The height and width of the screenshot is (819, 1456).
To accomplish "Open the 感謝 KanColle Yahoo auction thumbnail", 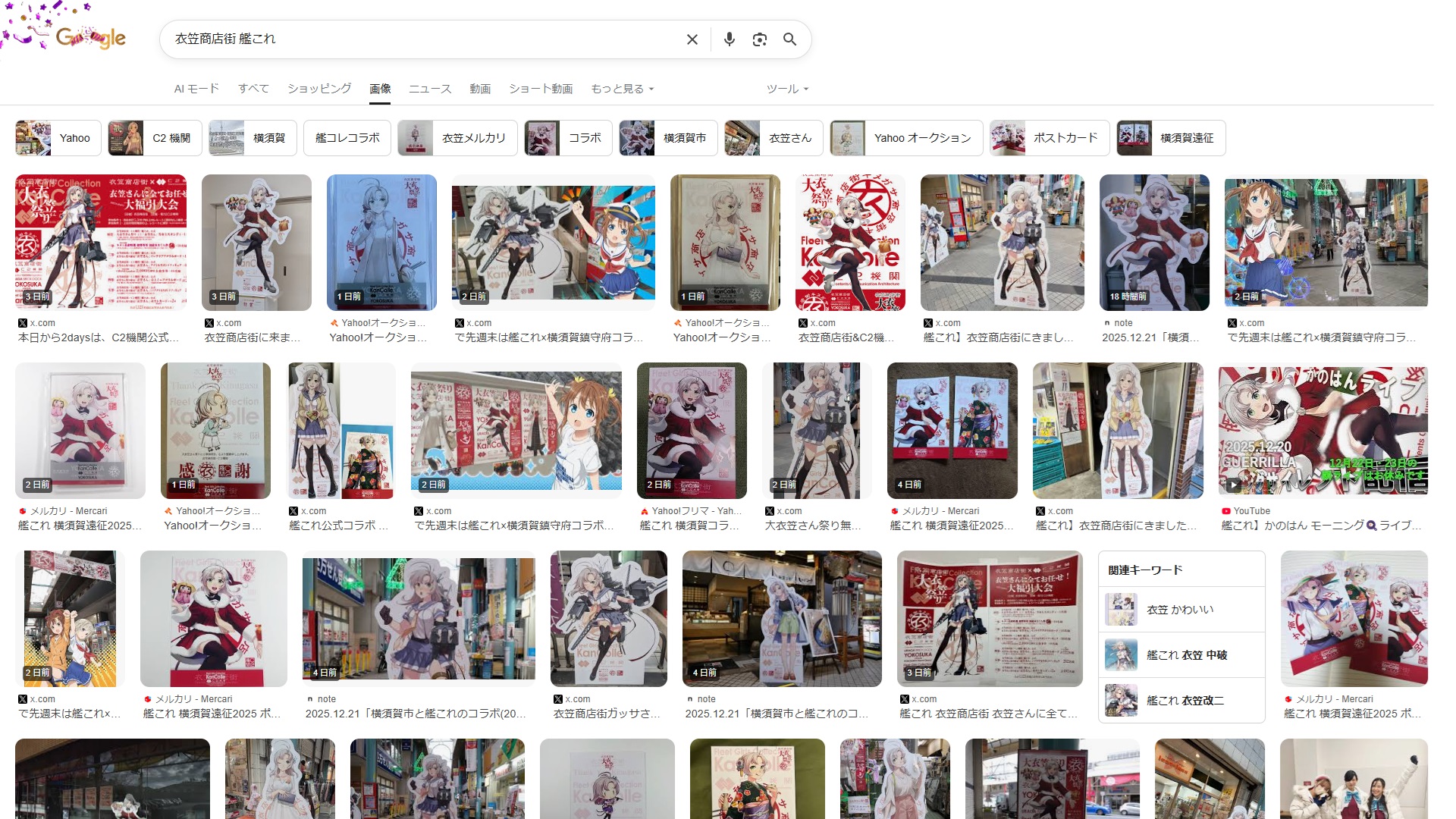I will 215,430.
